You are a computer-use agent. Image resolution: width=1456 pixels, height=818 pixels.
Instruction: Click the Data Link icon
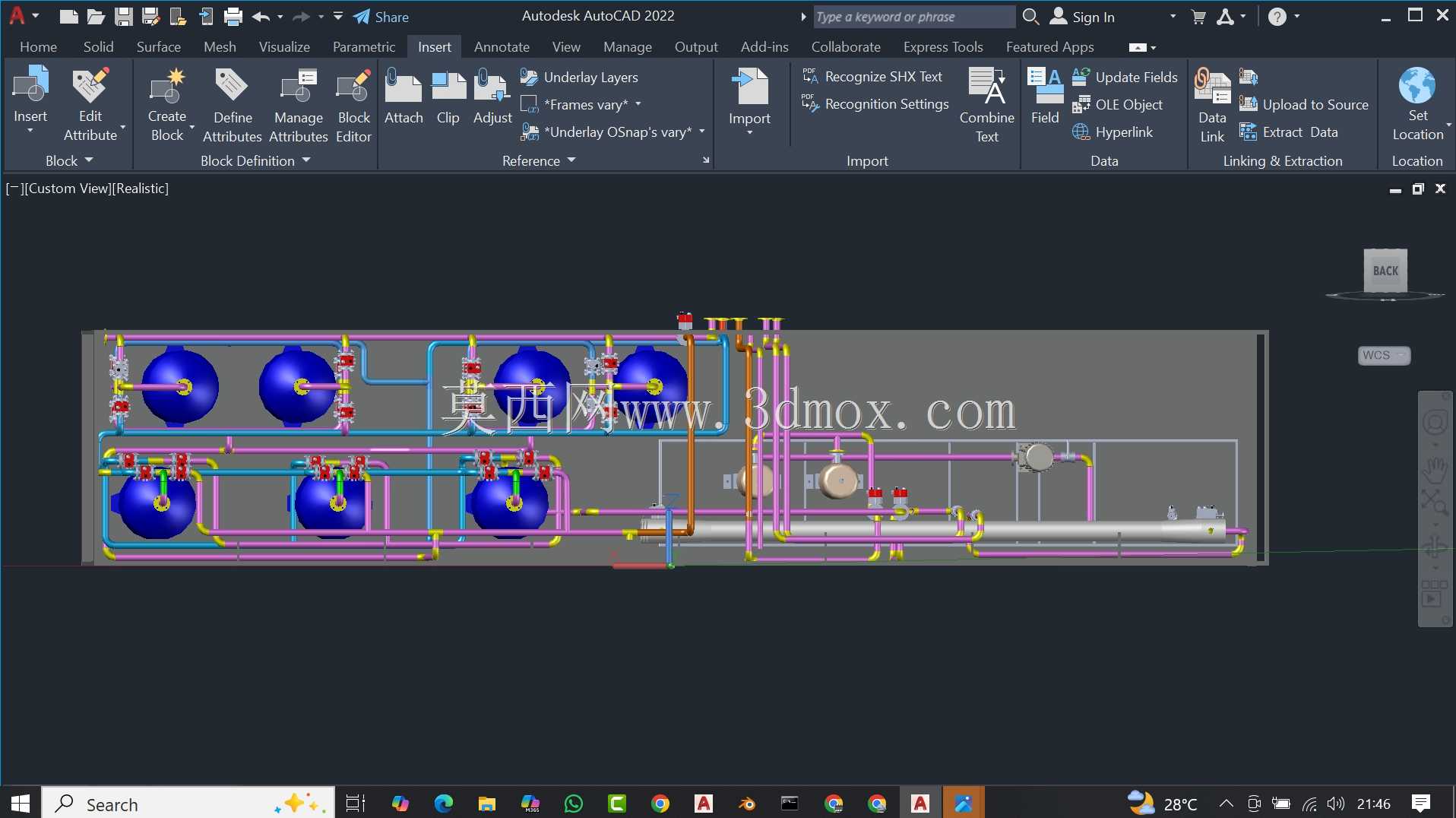tap(1212, 106)
